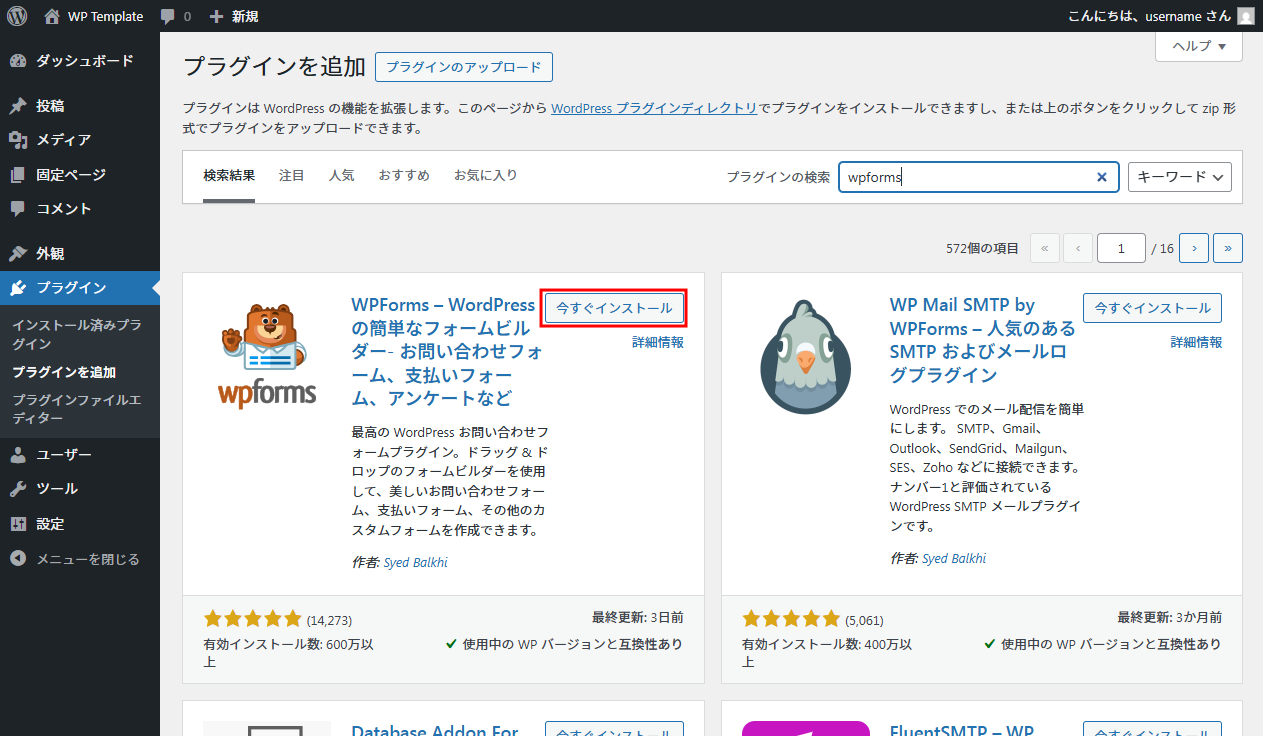The image size is (1263, 736).
Task: Click the ダッシュボード gauge icon
Action: click(18, 61)
